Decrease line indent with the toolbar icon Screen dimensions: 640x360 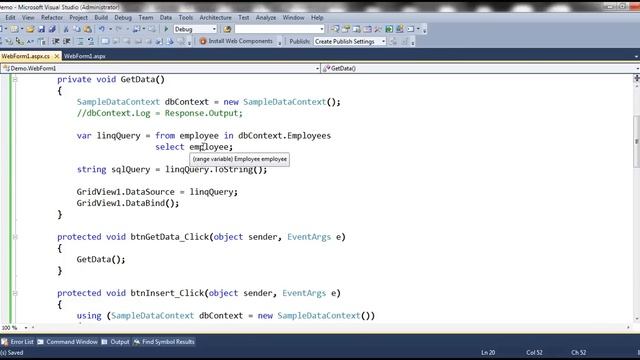tap(56, 41)
